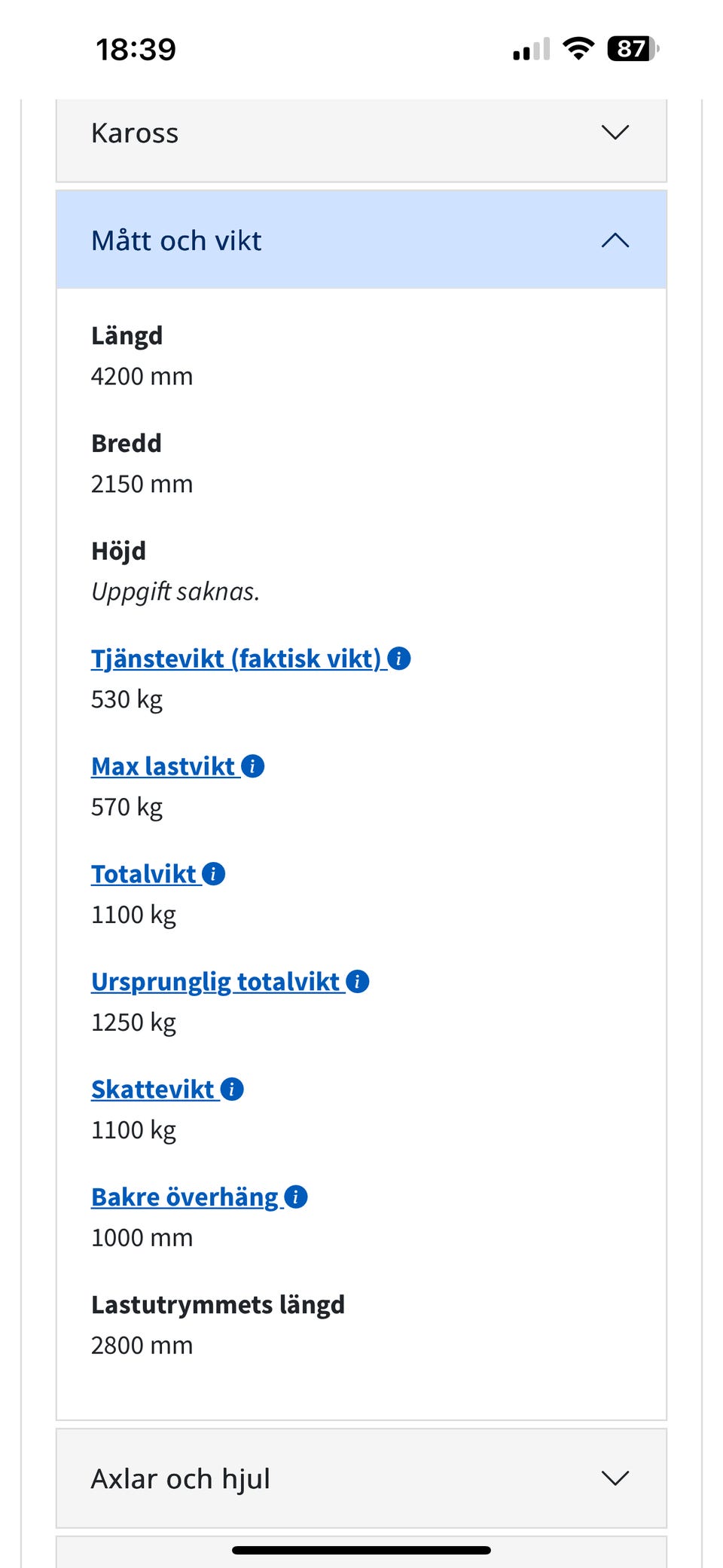Tap the Mått och vikt header title

click(x=176, y=240)
